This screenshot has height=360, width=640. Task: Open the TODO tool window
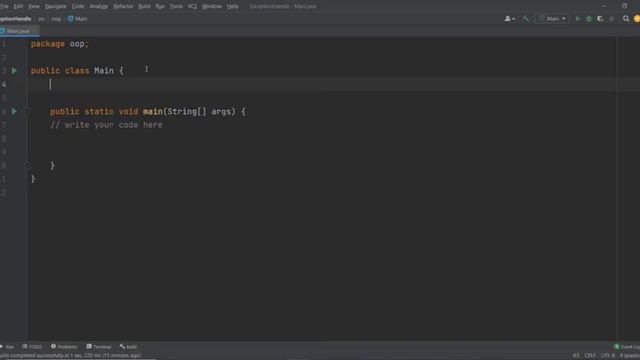(32, 347)
